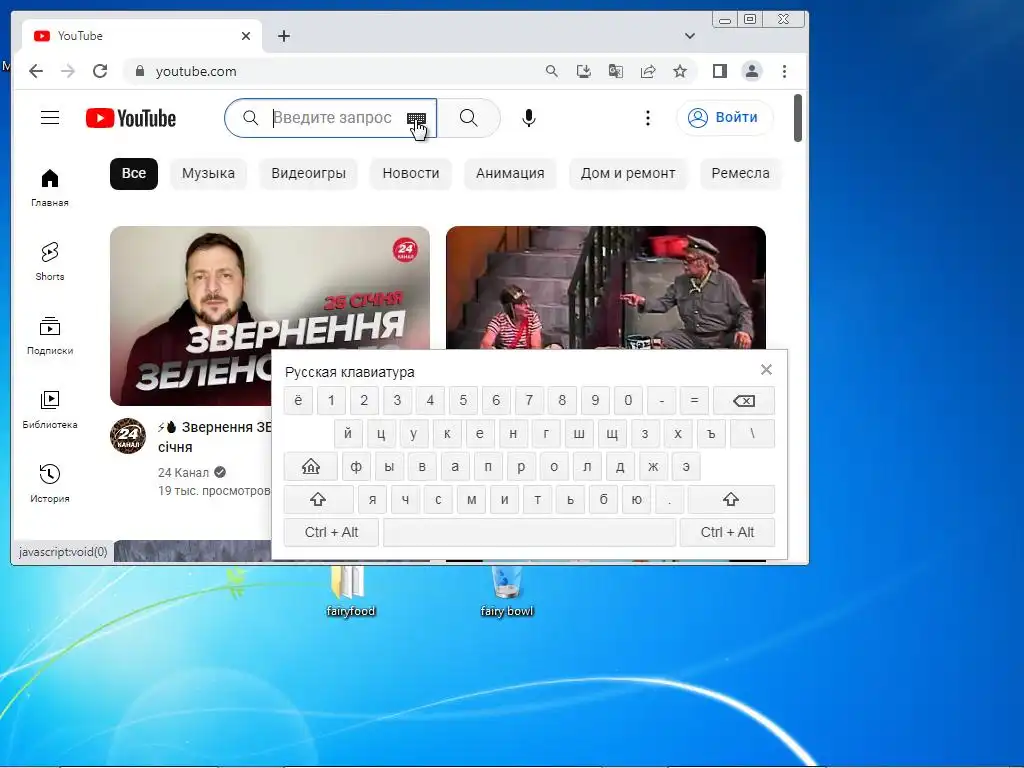Click the й key on keyboard
This screenshot has width=1024, height=768.
click(x=348, y=434)
